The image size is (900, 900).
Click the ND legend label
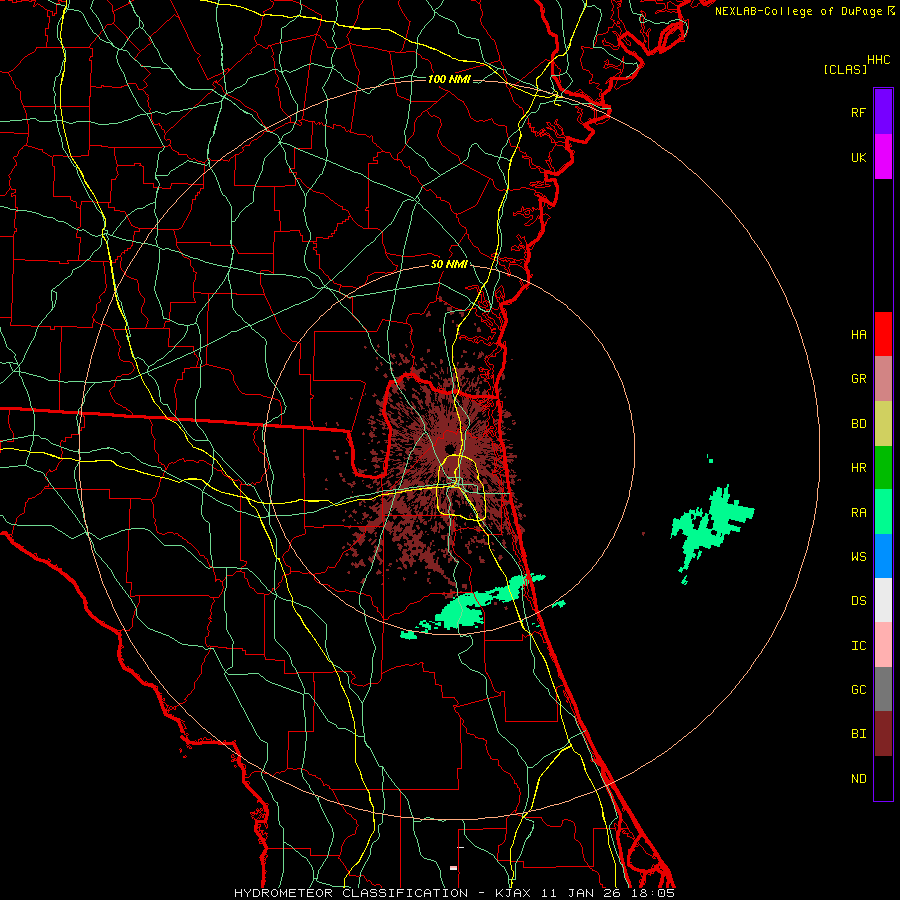(x=858, y=779)
